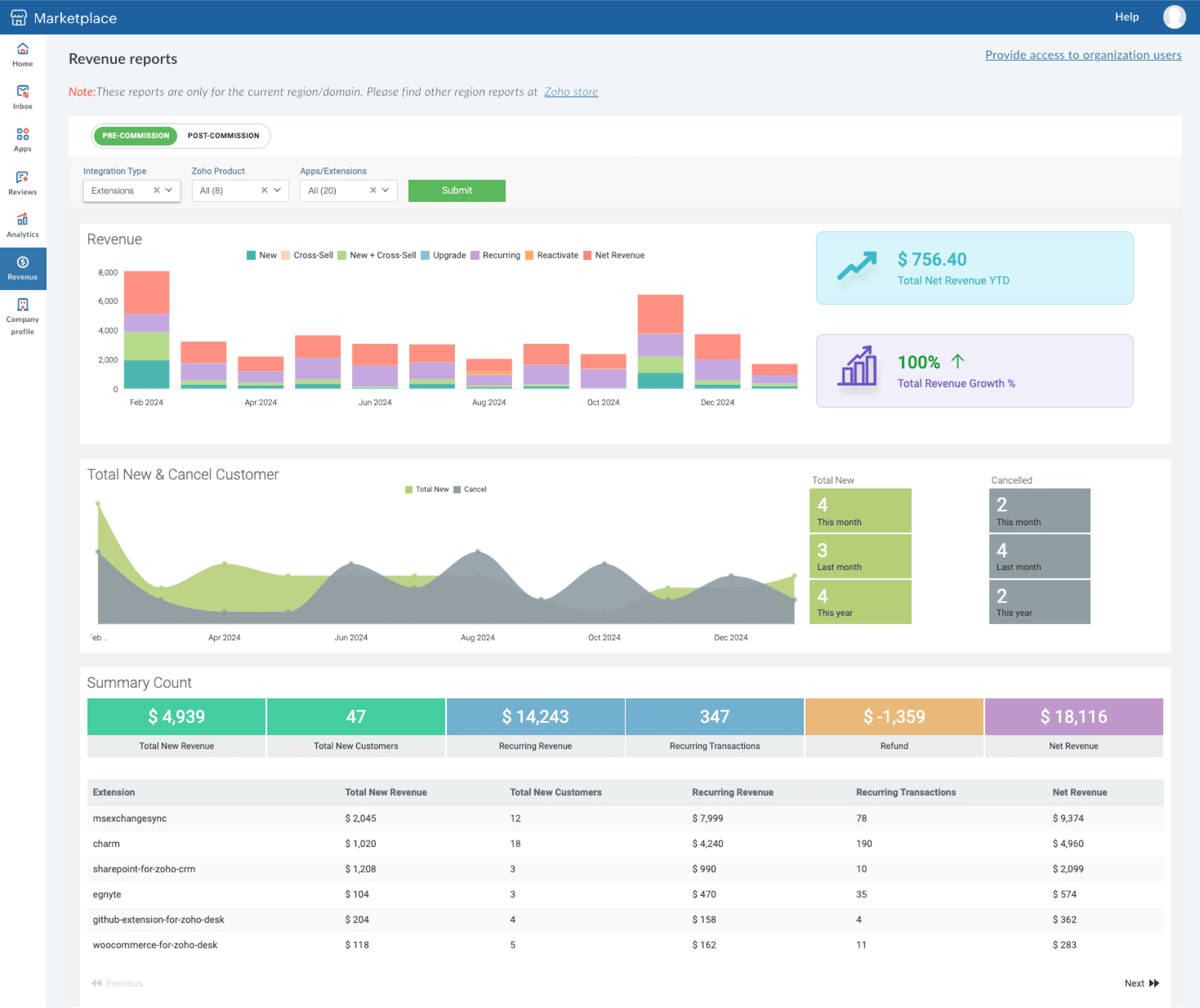Open Provide access to organization users link
The height and width of the screenshot is (1008, 1200).
pyautogui.click(x=1083, y=55)
